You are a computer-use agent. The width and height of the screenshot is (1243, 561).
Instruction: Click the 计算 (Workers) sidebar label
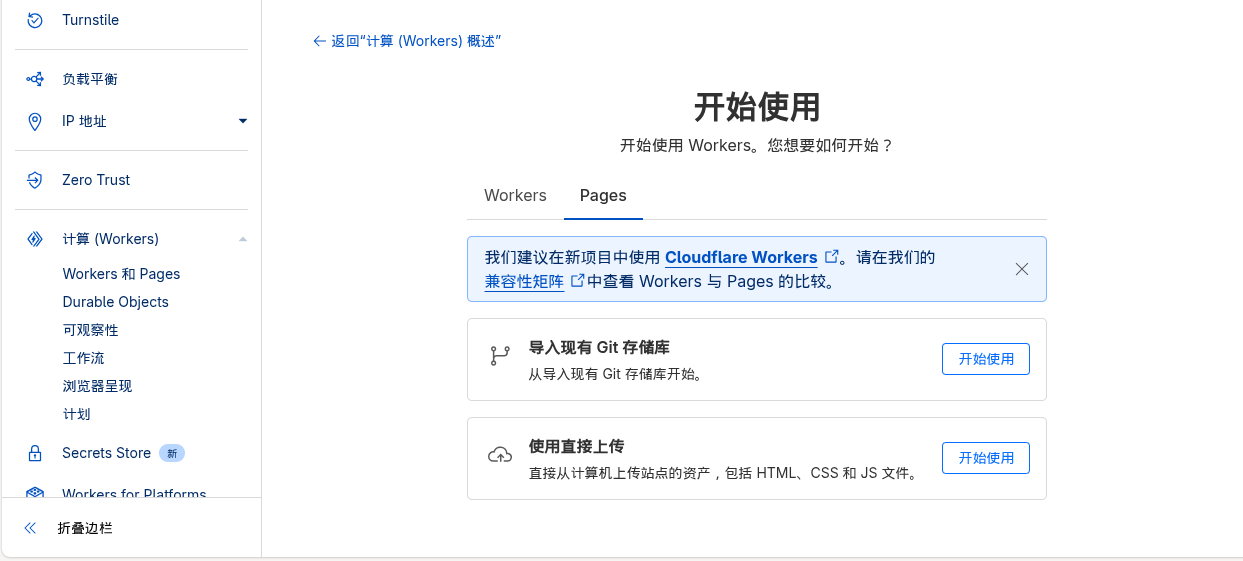pos(110,239)
